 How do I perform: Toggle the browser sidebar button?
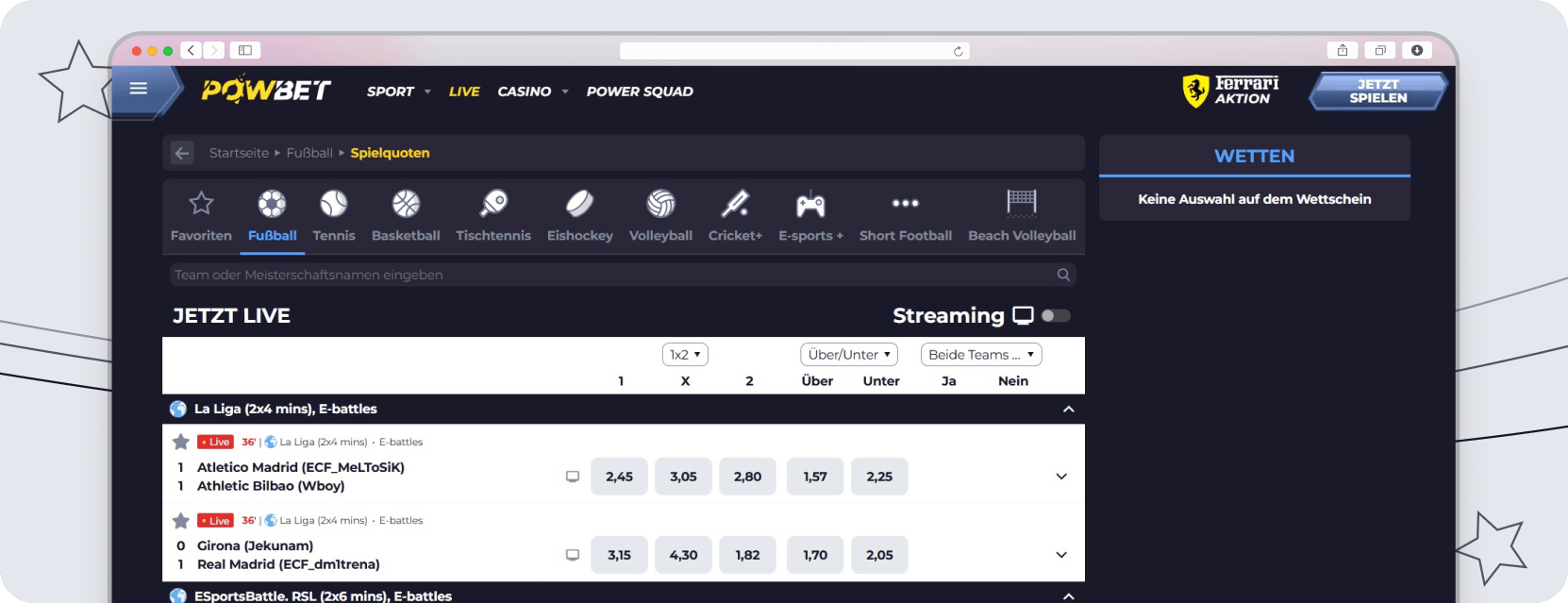click(x=245, y=50)
